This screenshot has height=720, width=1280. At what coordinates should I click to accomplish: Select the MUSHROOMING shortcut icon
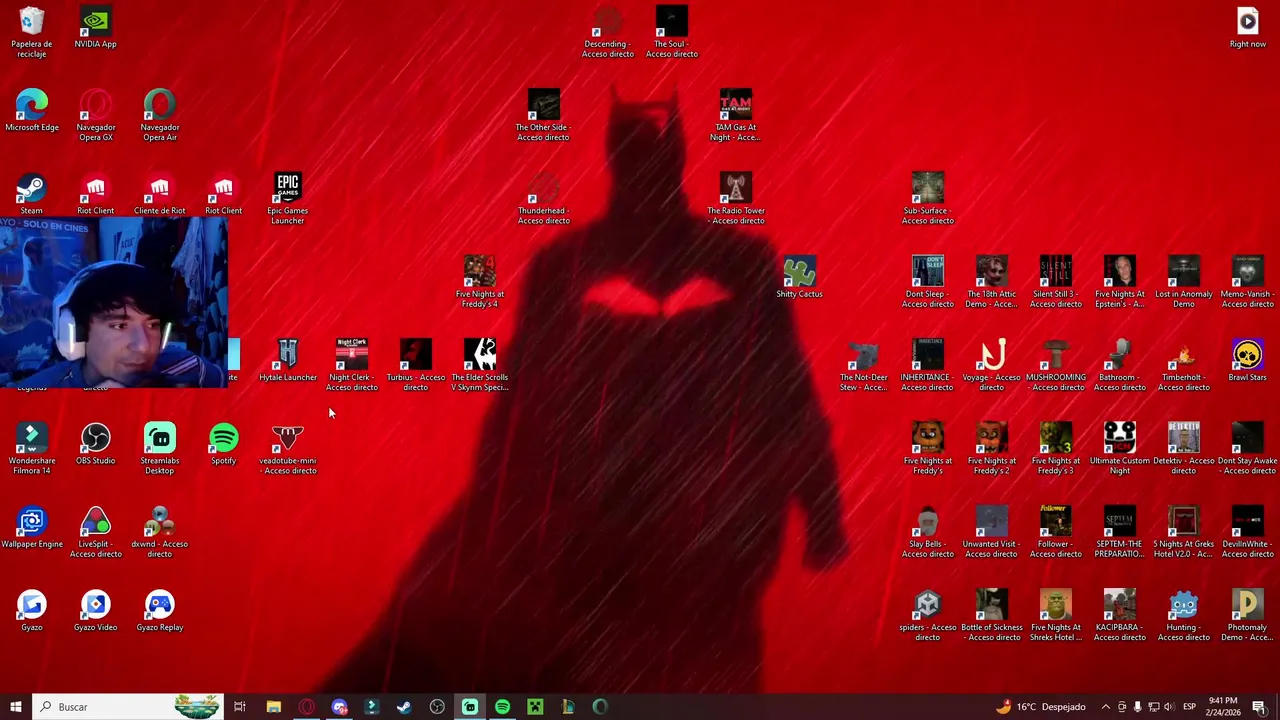click(1056, 365)
